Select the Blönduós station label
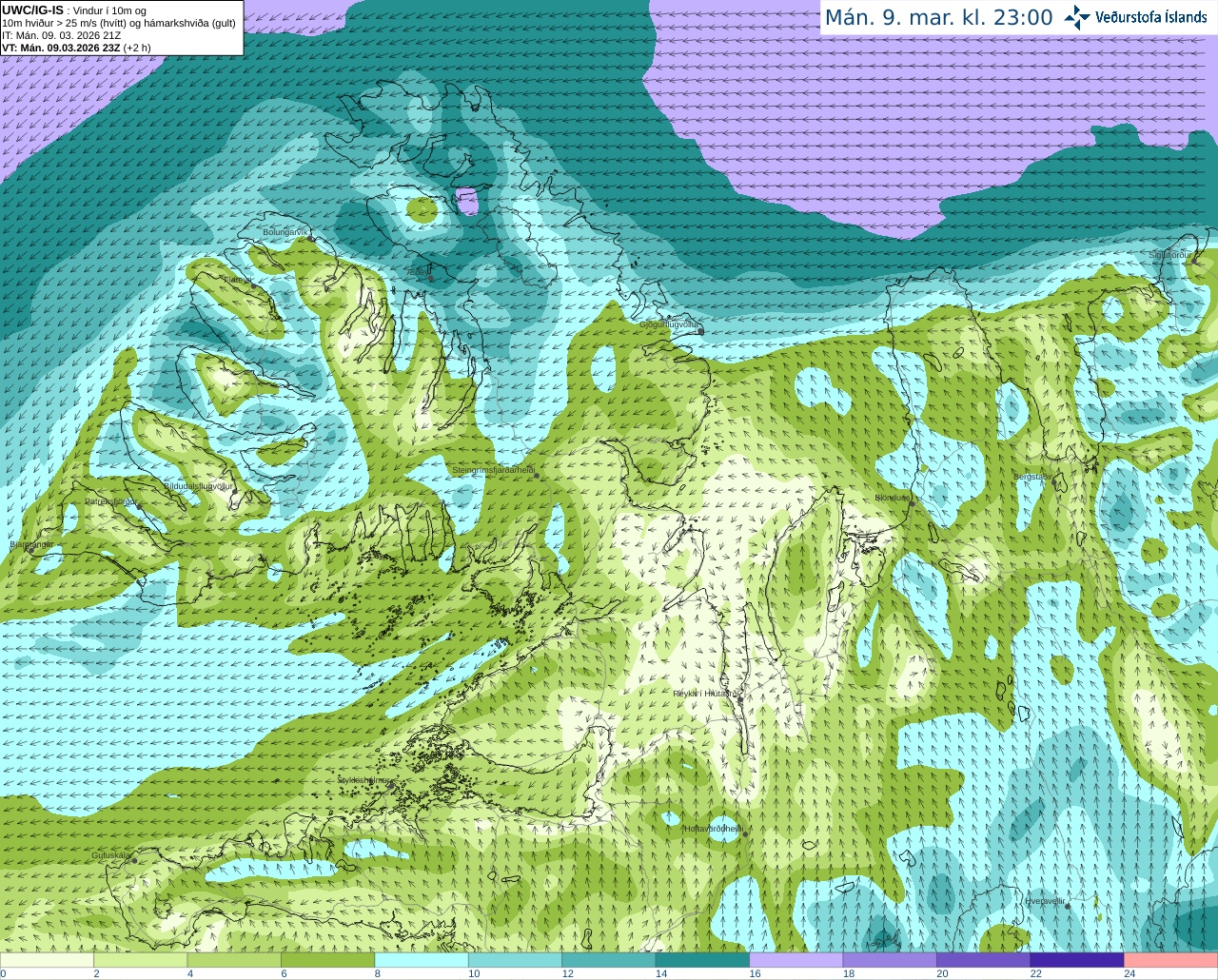The height and width of the screenshot is (980, 1218). point(893,498)
